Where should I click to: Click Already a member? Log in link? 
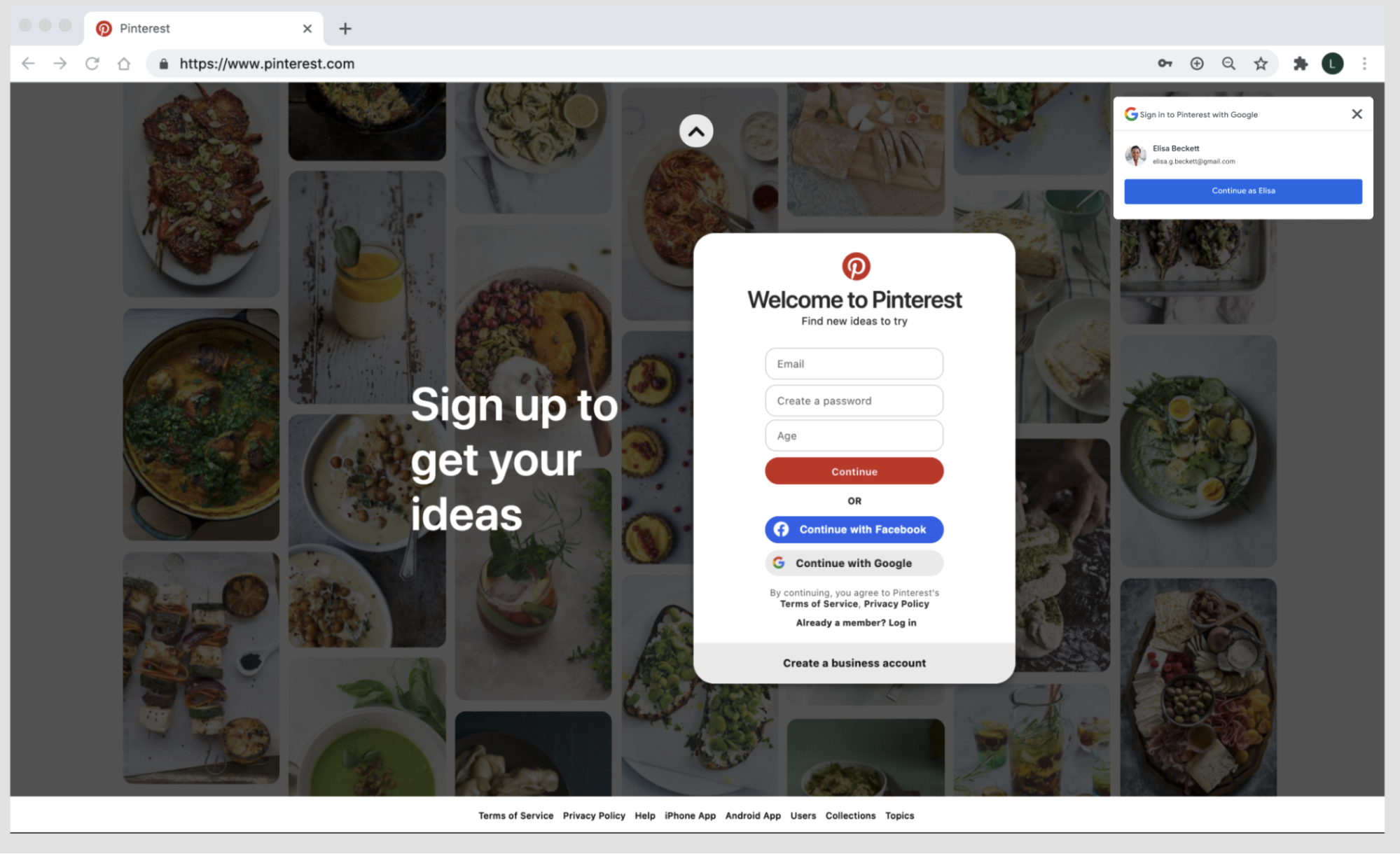pos(854,622)
